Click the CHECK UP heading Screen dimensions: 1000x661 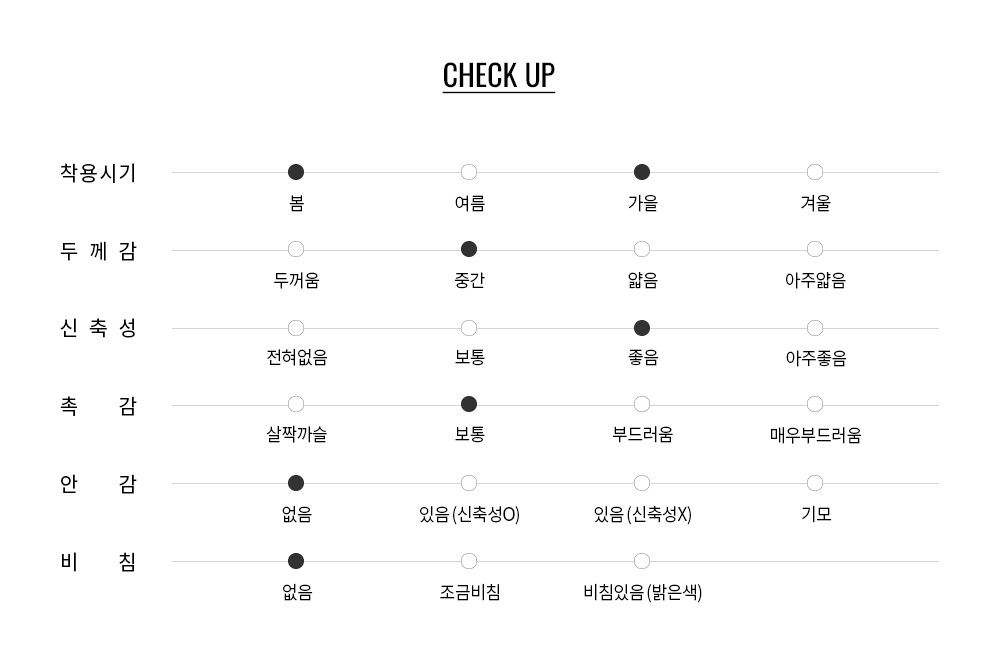coord(498,76)
